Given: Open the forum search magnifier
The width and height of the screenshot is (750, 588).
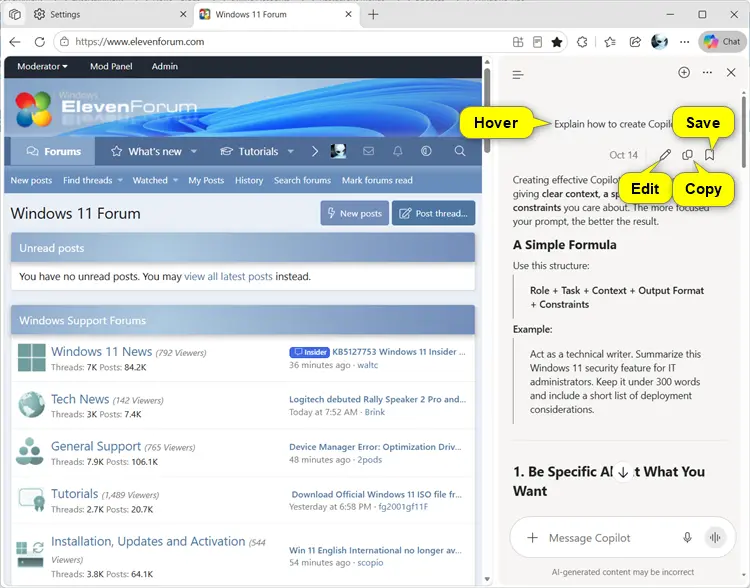Looking at the screenshot, I should click(x=460, y=151).
